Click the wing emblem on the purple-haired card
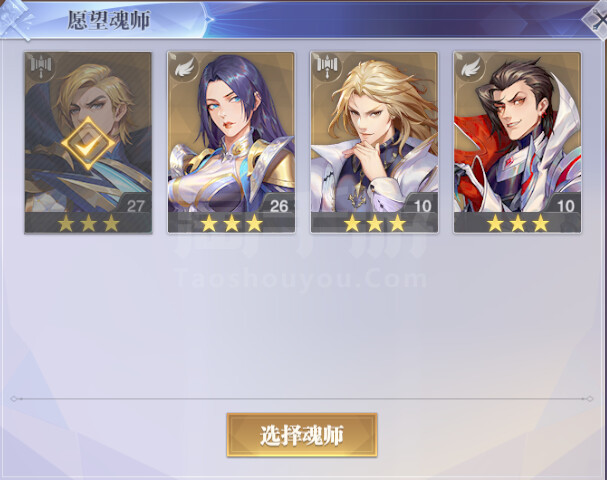607x480 pixels. coord(184,67)
